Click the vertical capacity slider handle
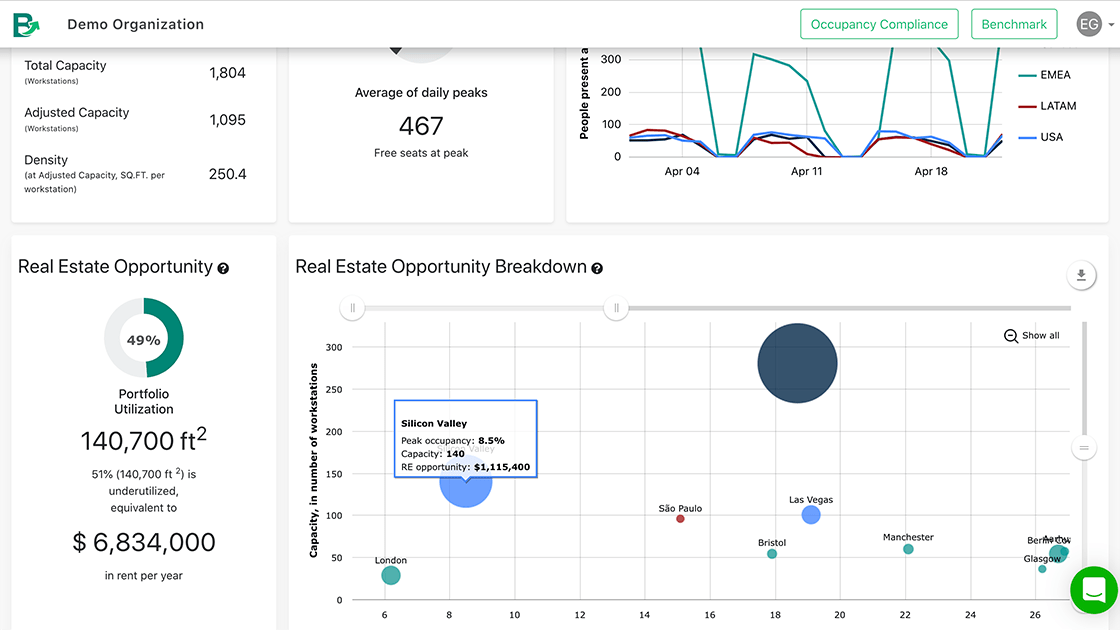The width and height of the screenshot is (1120, 630). 1083,448
